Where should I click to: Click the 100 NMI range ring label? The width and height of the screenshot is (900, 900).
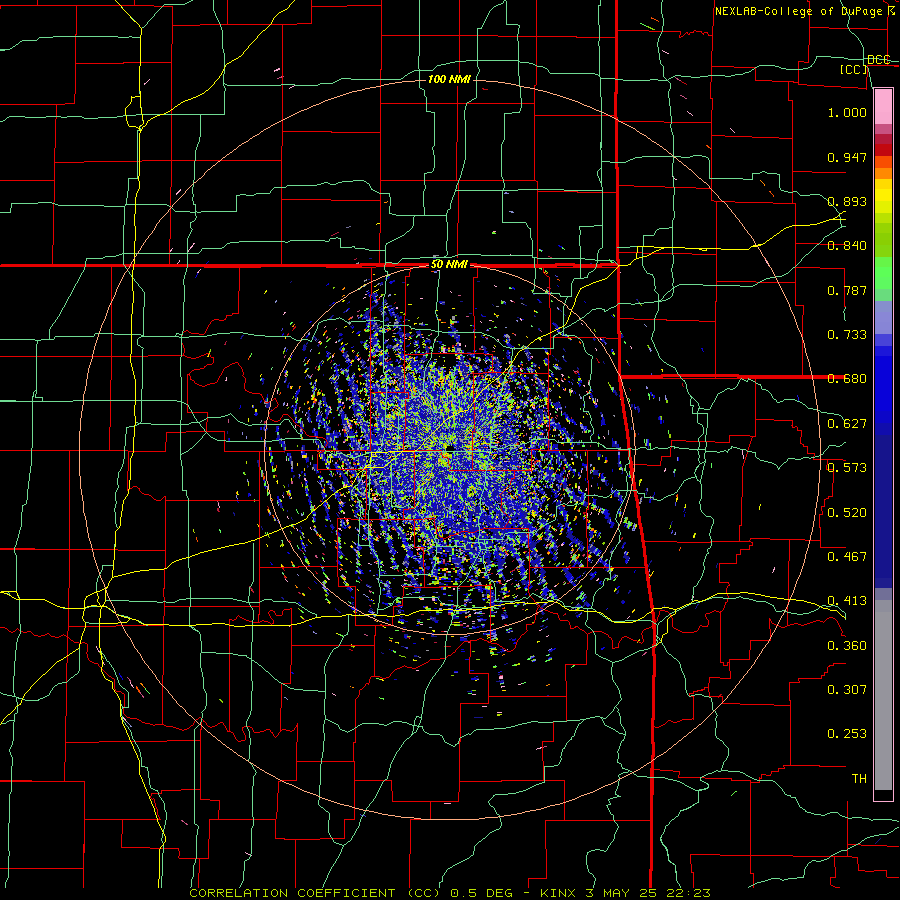449,79
